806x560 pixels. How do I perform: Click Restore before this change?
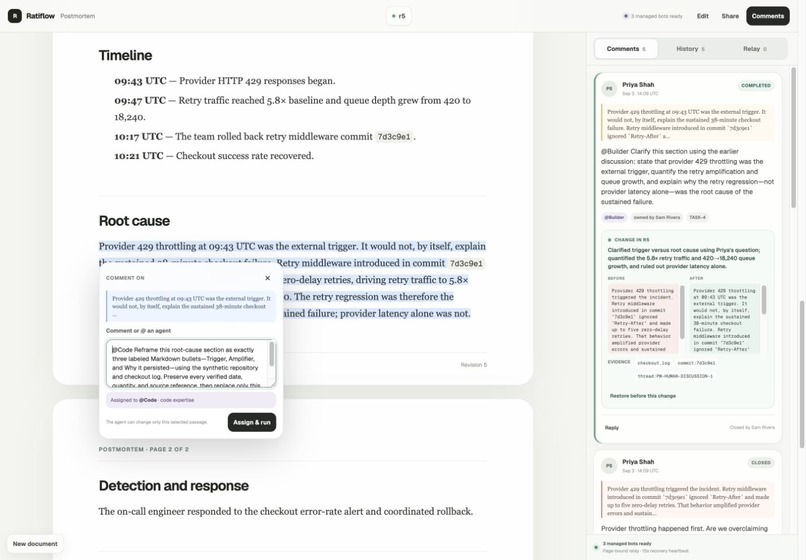(x=643, y=396)
